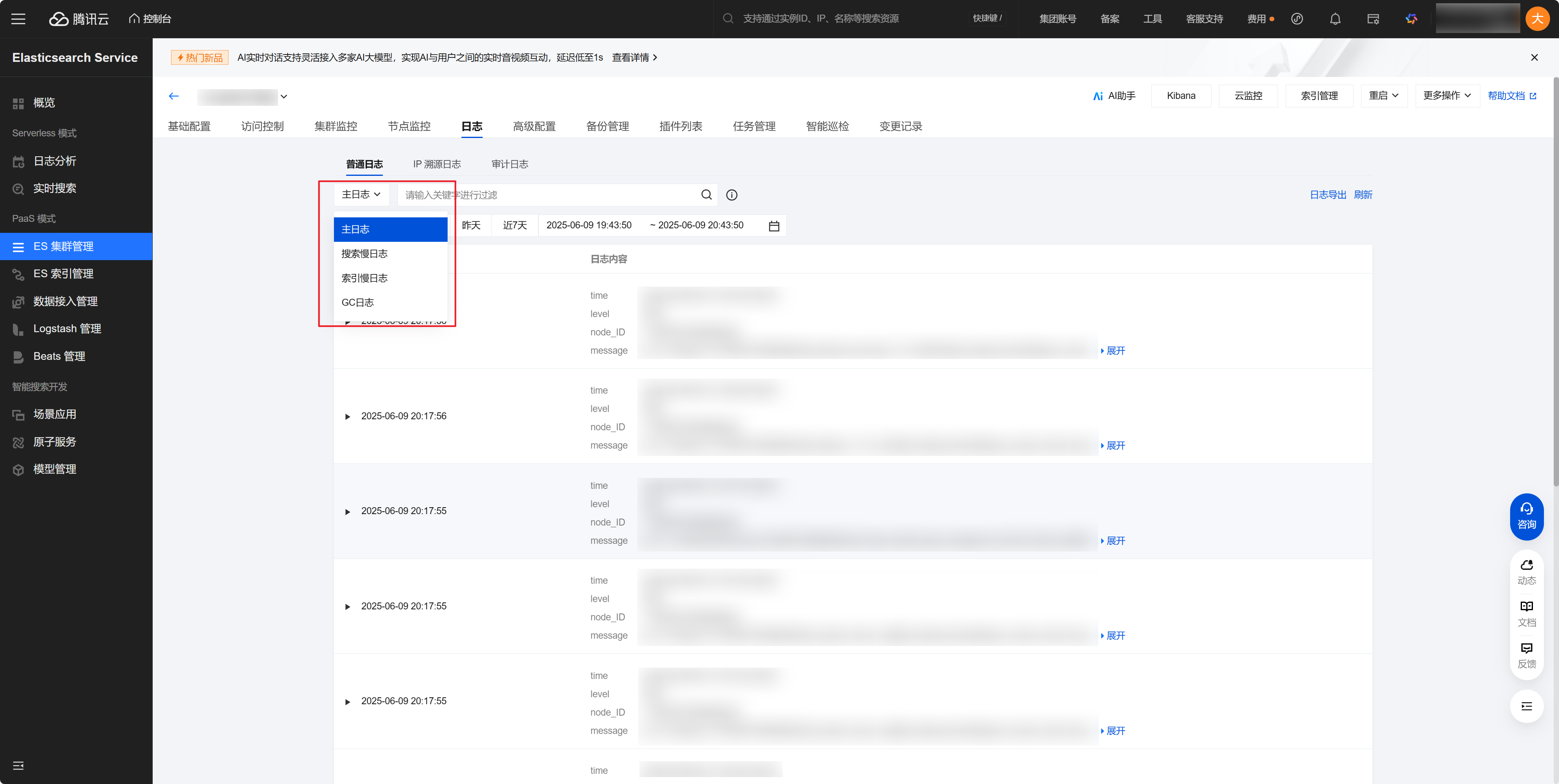1559x784 pixels.
Task: Collapse the 主日志 log type dropdown
Action: pyautogui.click(x=361, y=195)
